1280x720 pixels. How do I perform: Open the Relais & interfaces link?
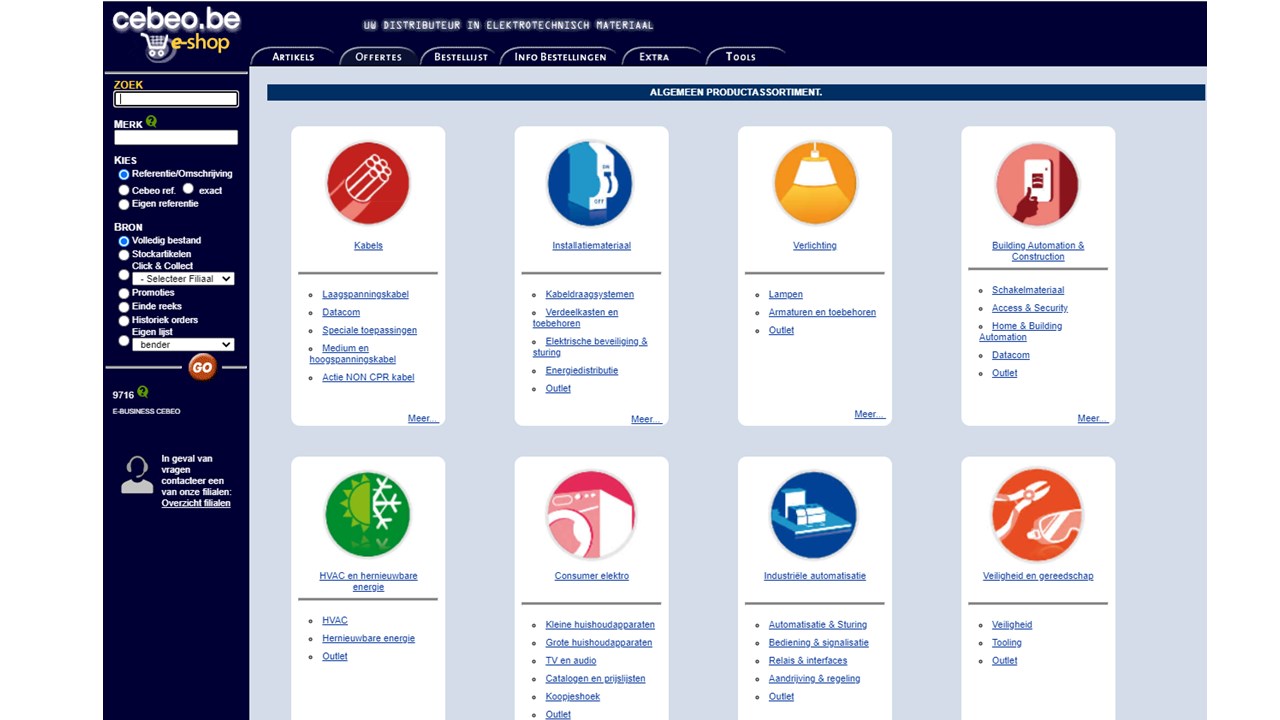[807, 660]
